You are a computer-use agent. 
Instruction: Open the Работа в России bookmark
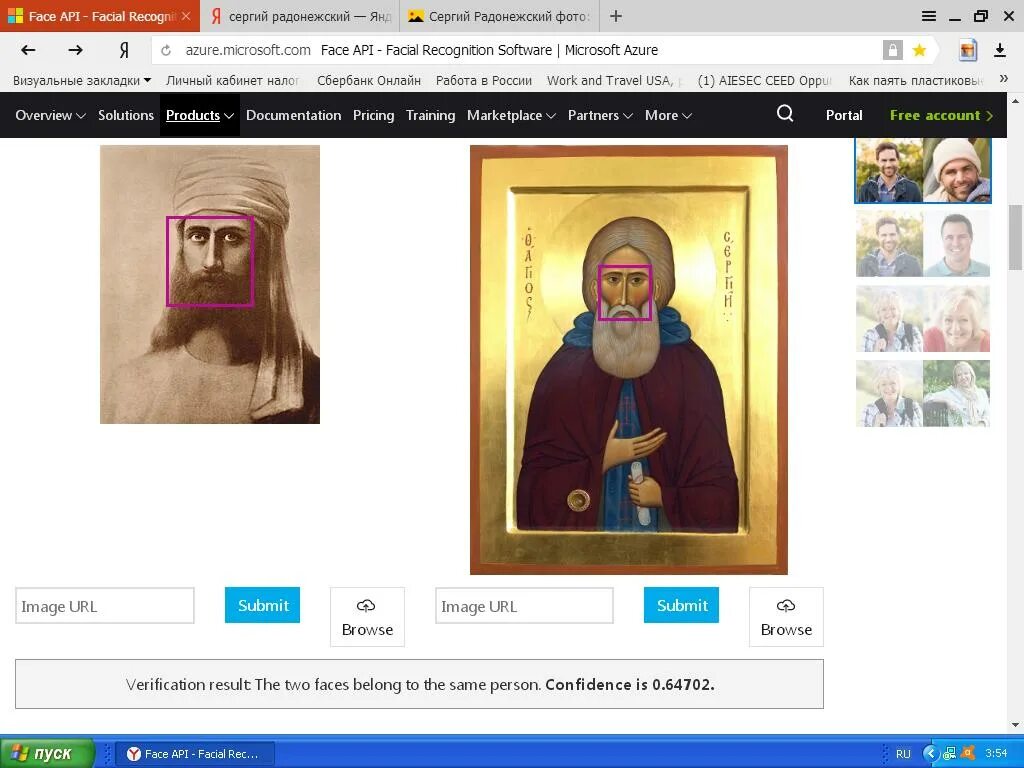coord(484,80)
